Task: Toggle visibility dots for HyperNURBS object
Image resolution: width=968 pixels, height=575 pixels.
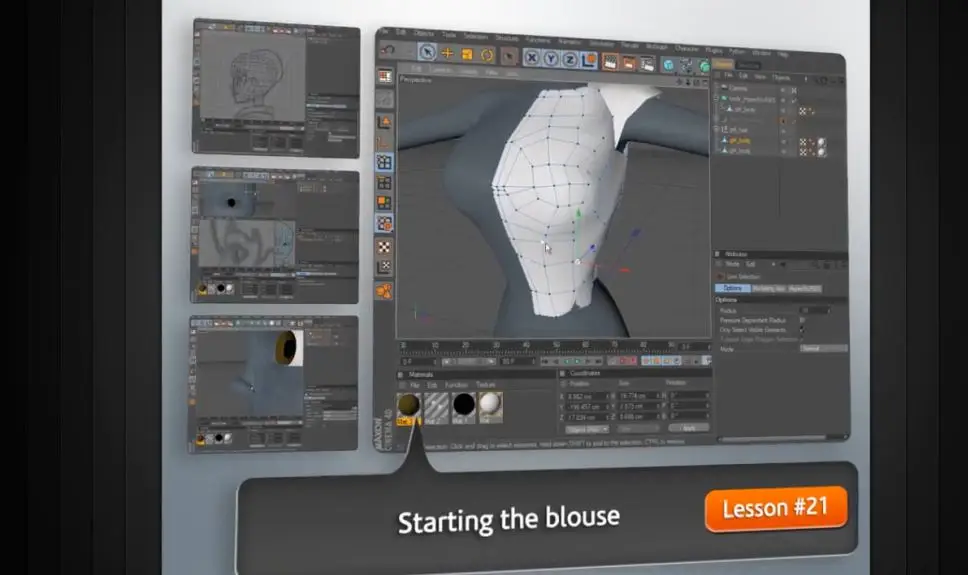Action: [783, 100]
